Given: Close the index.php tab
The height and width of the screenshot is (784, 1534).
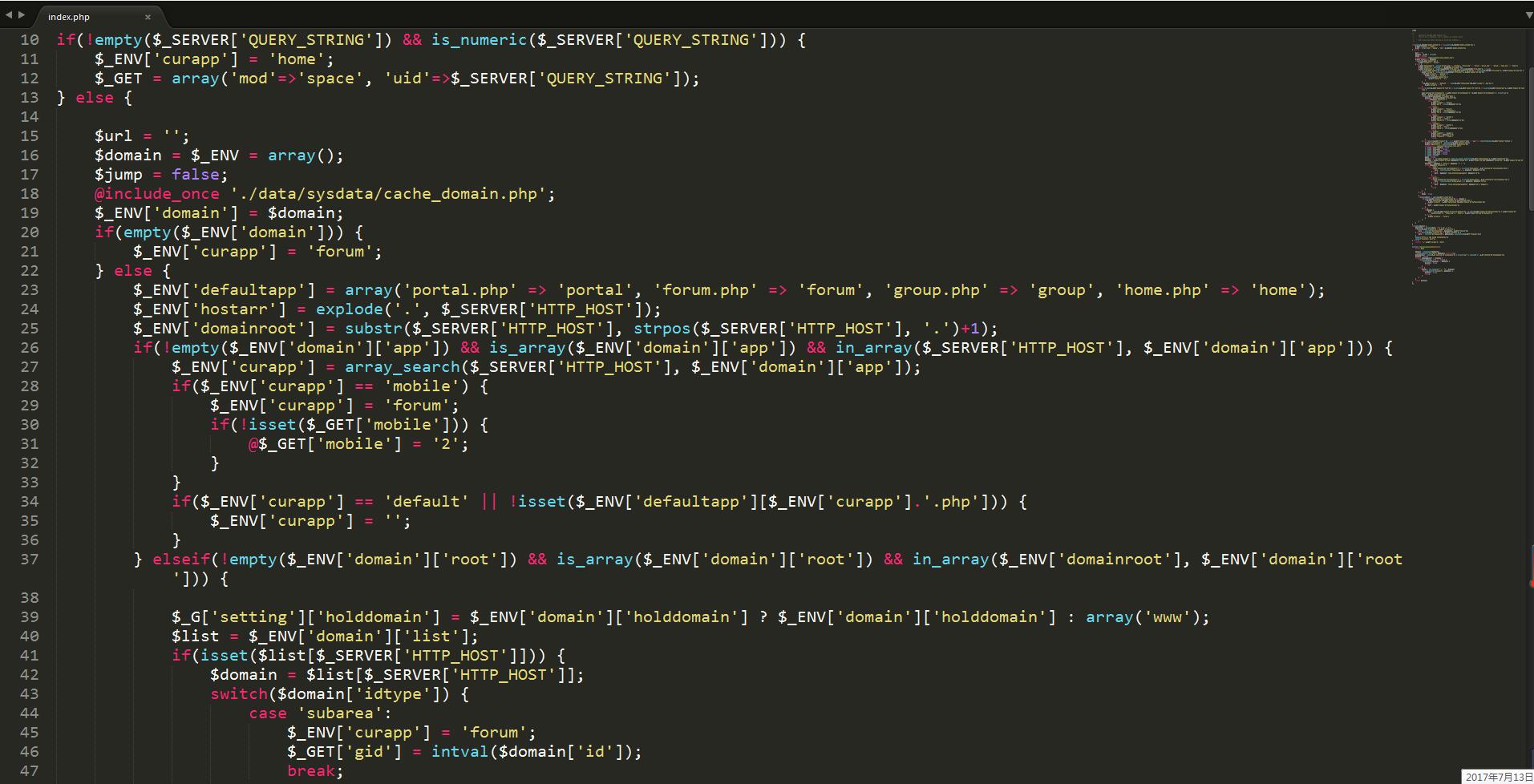Looking at the screenshot, I should coord(148,17).
